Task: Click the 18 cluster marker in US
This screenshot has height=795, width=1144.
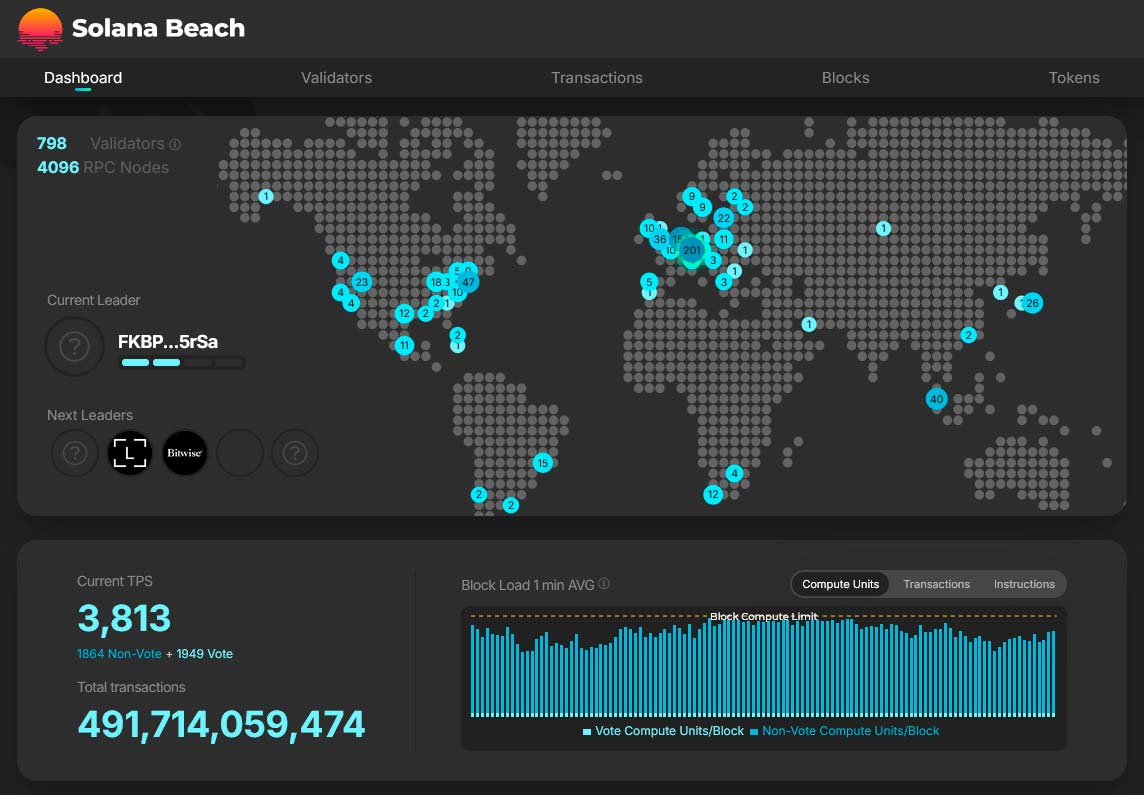Action: 436,282
